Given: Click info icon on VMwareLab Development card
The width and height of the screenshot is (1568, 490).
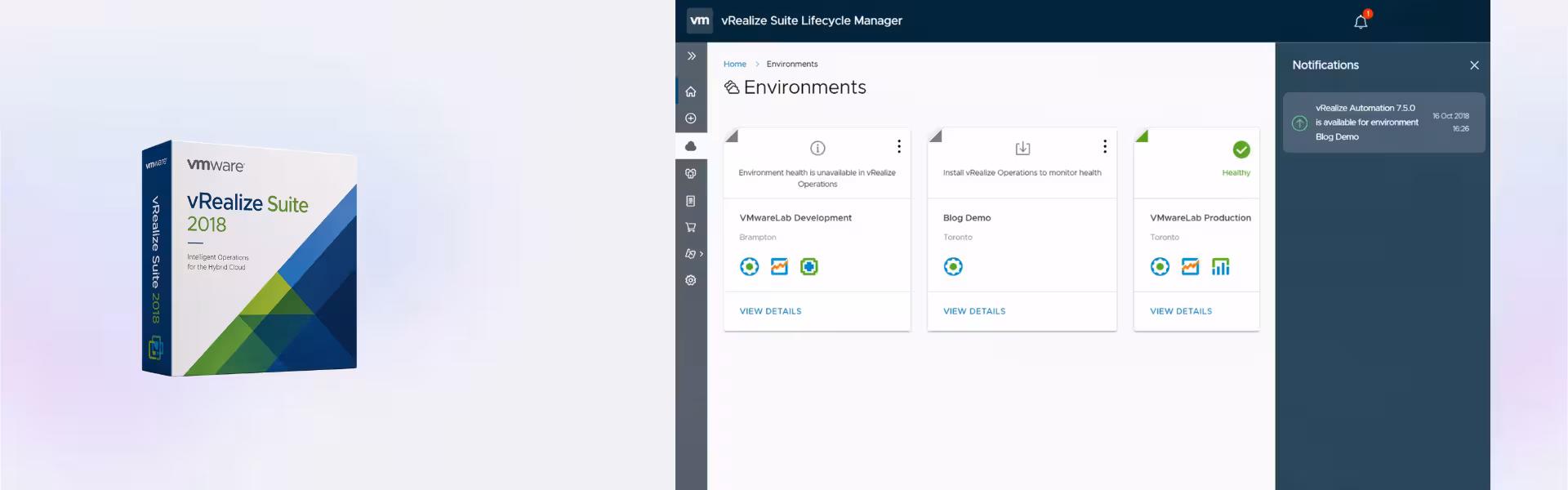Looking at the screenshot, I should (x=817, y=148).
